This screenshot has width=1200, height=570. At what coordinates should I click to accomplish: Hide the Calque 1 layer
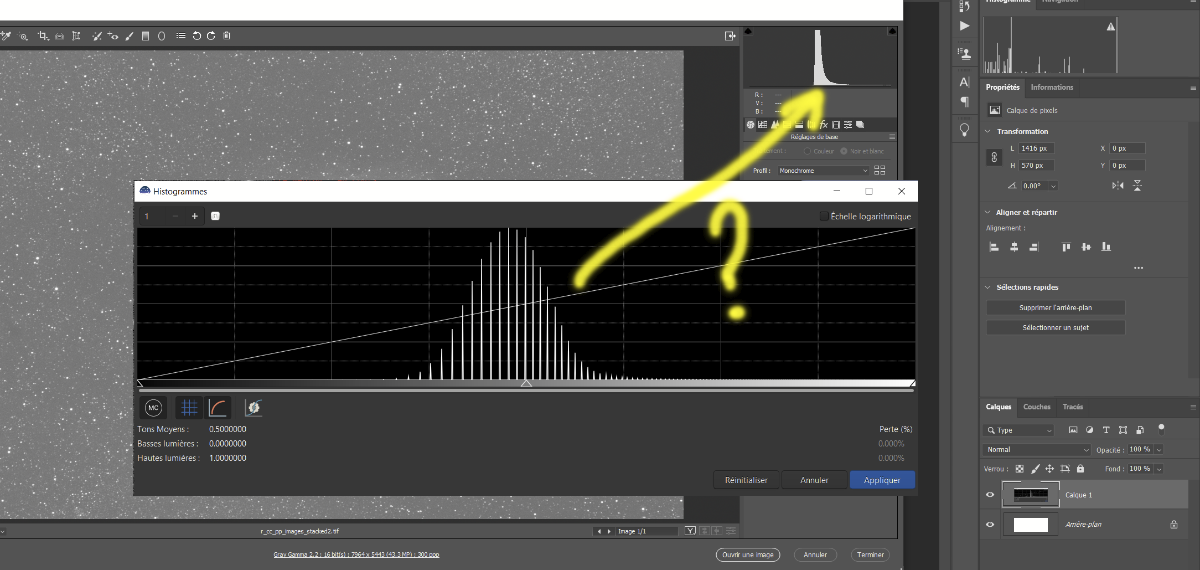point(991,494)
